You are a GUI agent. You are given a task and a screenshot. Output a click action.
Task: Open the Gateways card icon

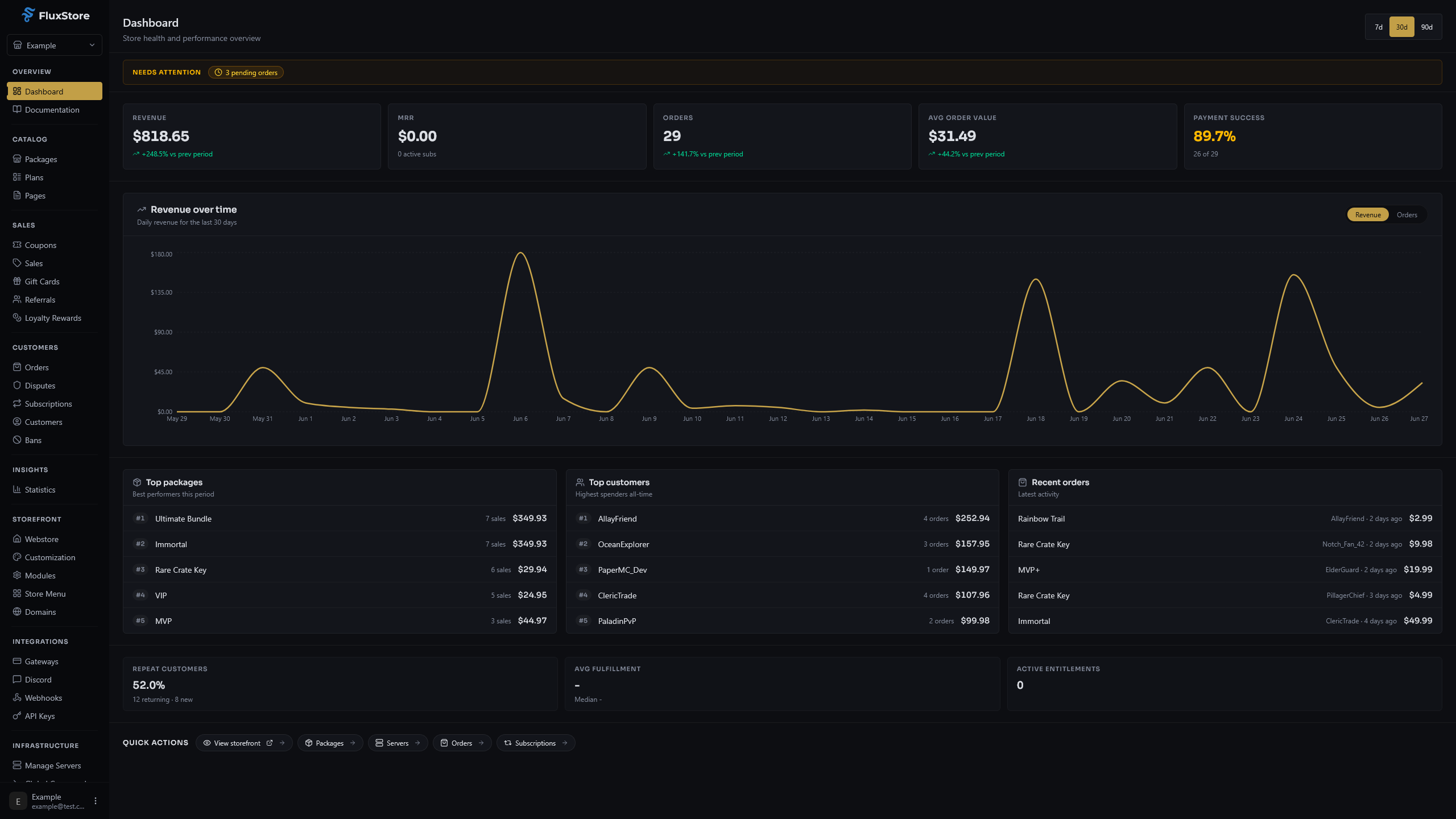point(17,661)
